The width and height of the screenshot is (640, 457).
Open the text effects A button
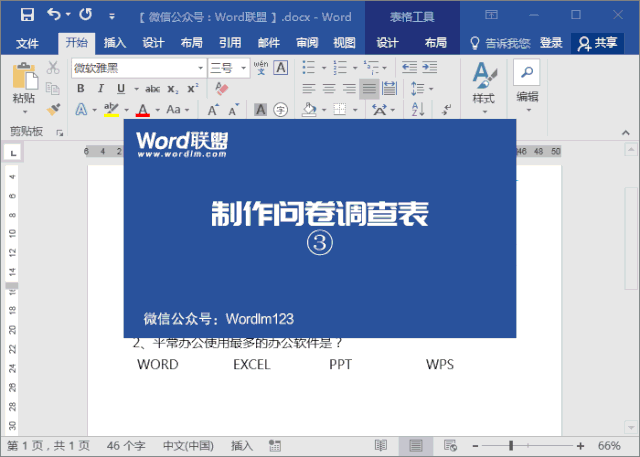pos(81,109)
